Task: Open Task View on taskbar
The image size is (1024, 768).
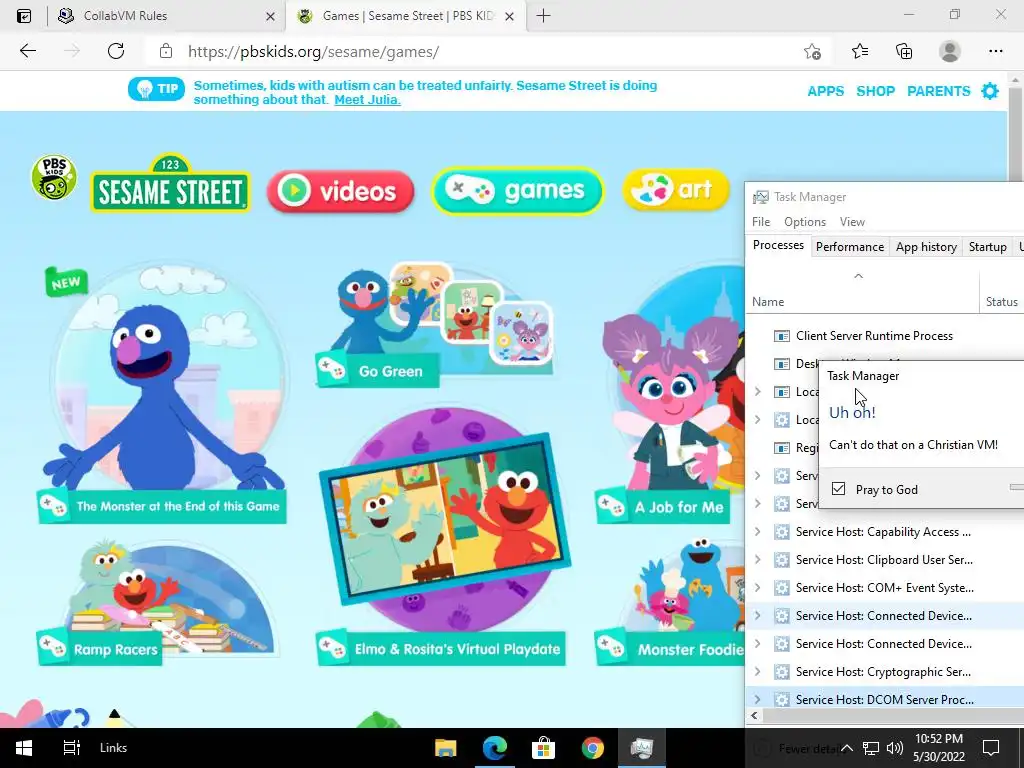Action: click(x=71, y=748)
